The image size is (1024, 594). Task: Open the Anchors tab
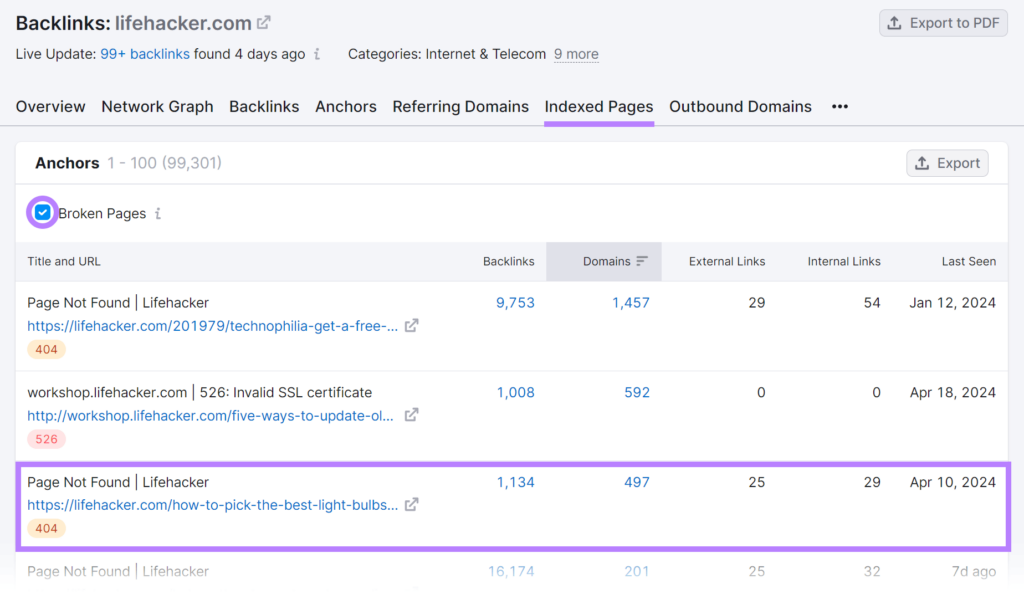click(x=345, y=106)
